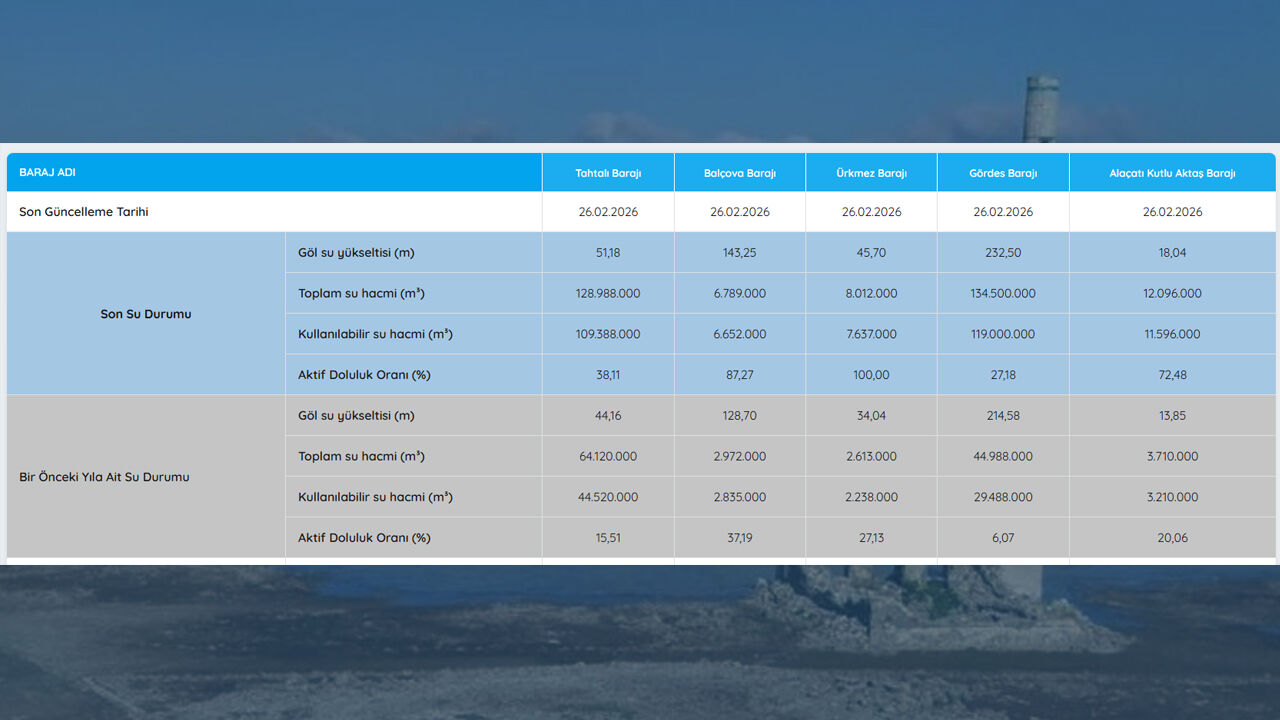1280x720 pixels.
Task: Click the BARAJ ADI header cell
Action: point(47,172)
